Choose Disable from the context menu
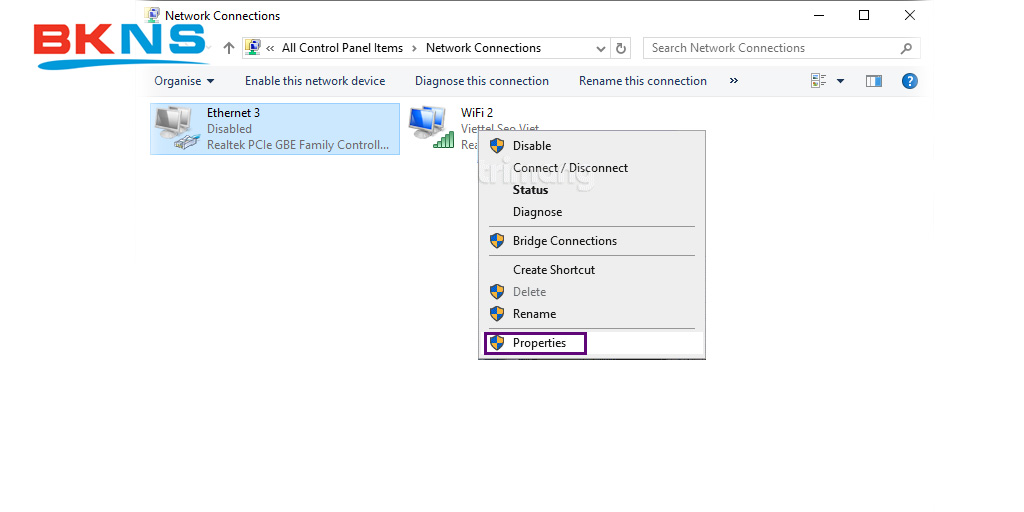This screenshot has width=1024, height=512. tap(531, 146)
